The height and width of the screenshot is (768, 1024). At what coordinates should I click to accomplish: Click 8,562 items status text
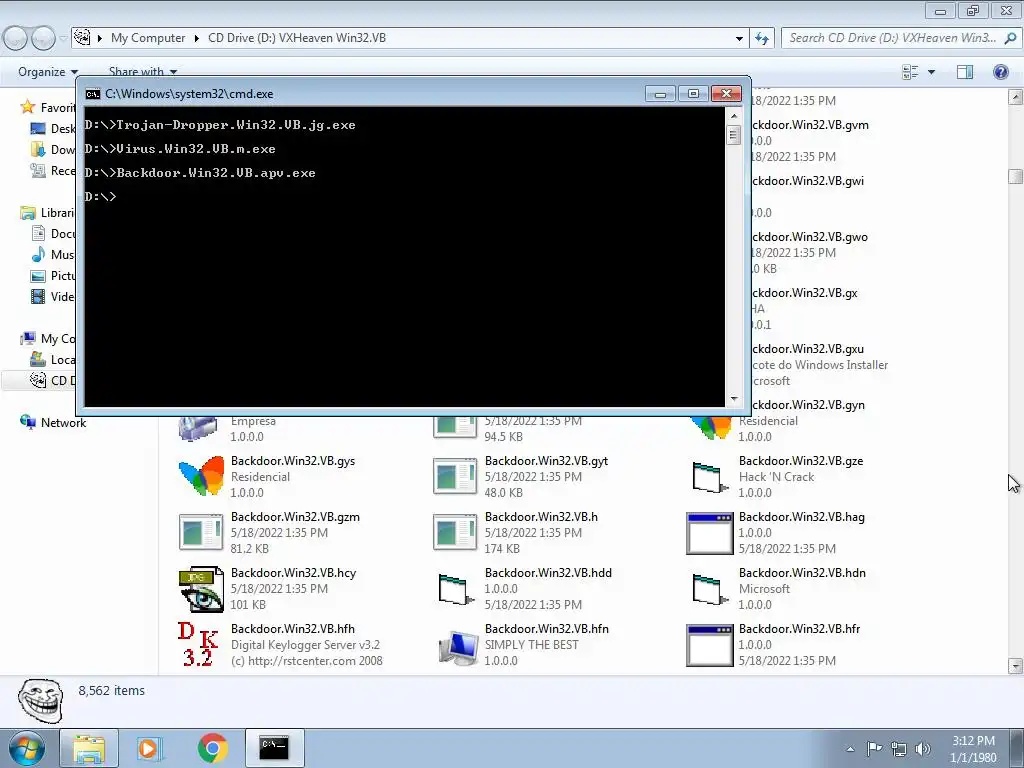112,690
